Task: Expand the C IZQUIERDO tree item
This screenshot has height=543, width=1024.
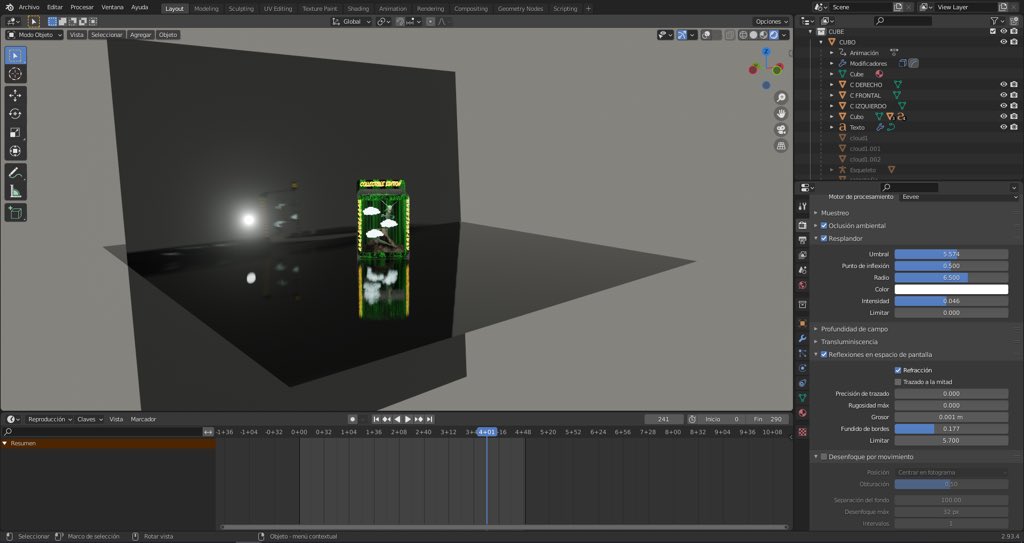Action: pyautogui.click(x=832, y=106)
